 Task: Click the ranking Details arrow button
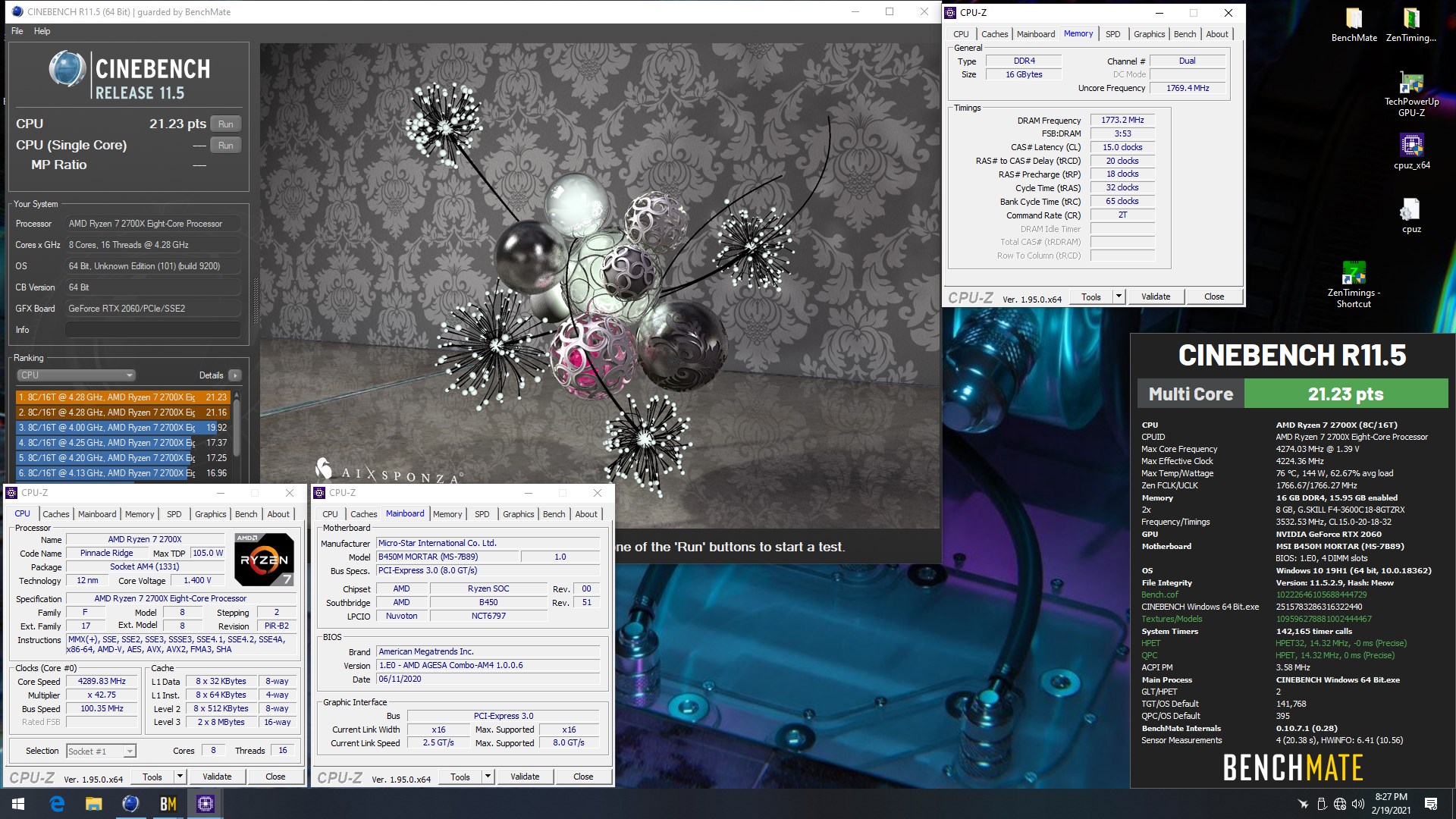click(235, 375)
